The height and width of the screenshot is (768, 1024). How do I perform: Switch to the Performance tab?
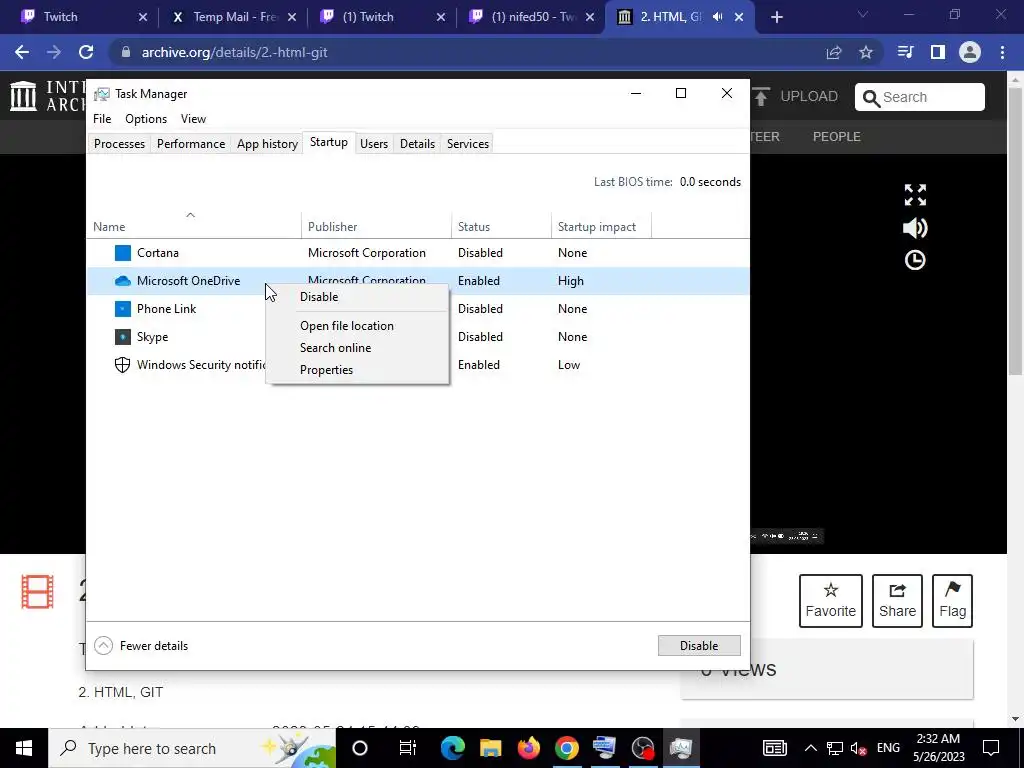tap(191, 144)
